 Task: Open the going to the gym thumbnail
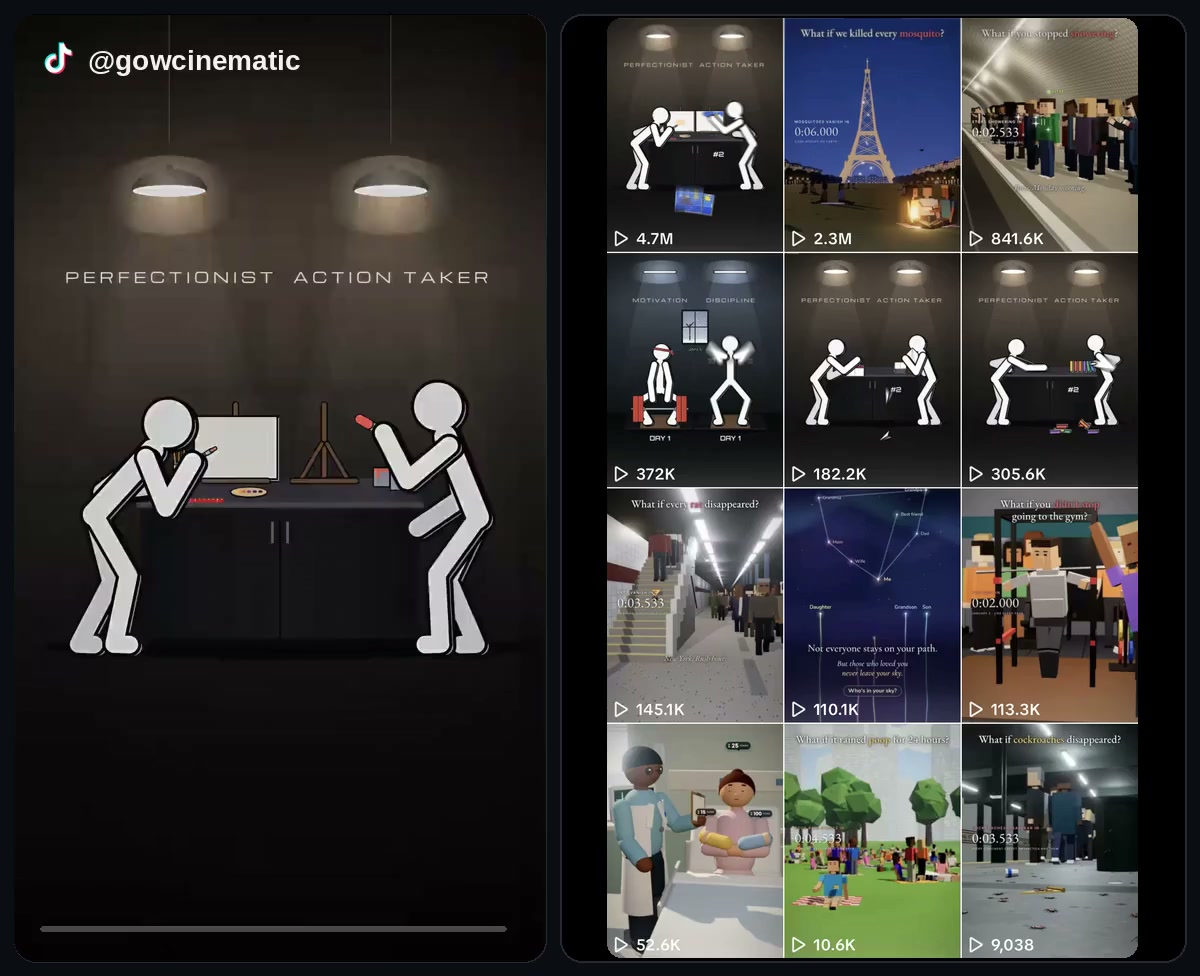(1050, 605)
